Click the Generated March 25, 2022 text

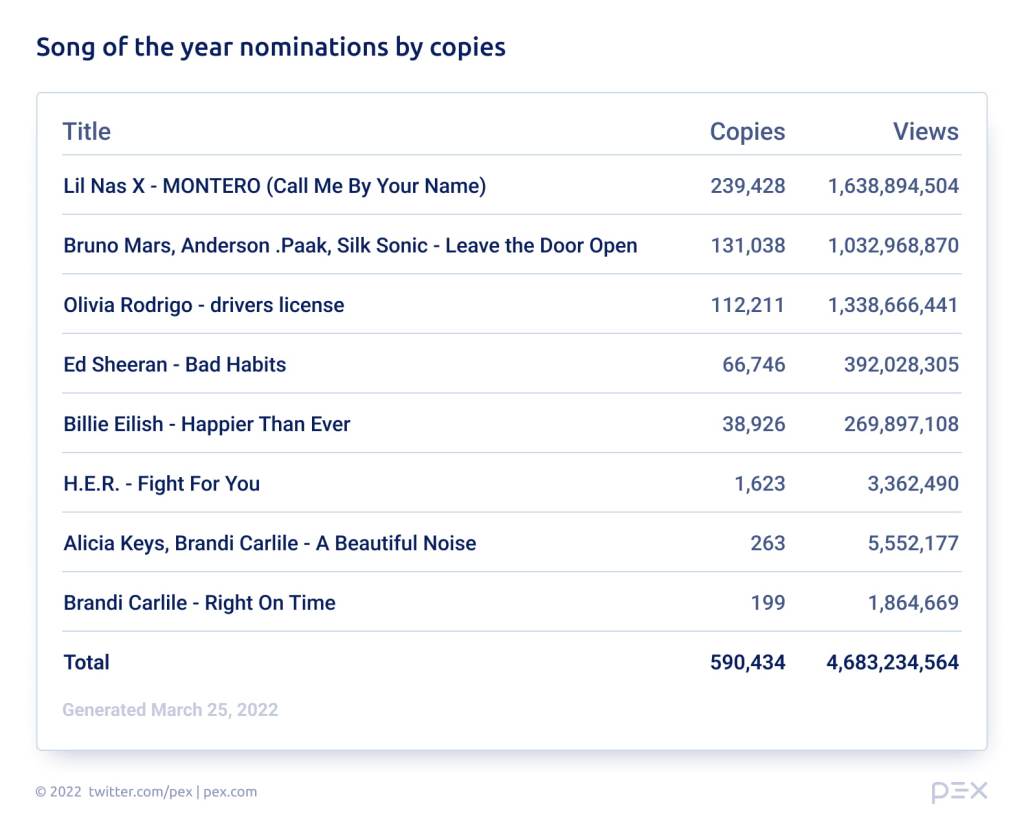pos(170,710)
